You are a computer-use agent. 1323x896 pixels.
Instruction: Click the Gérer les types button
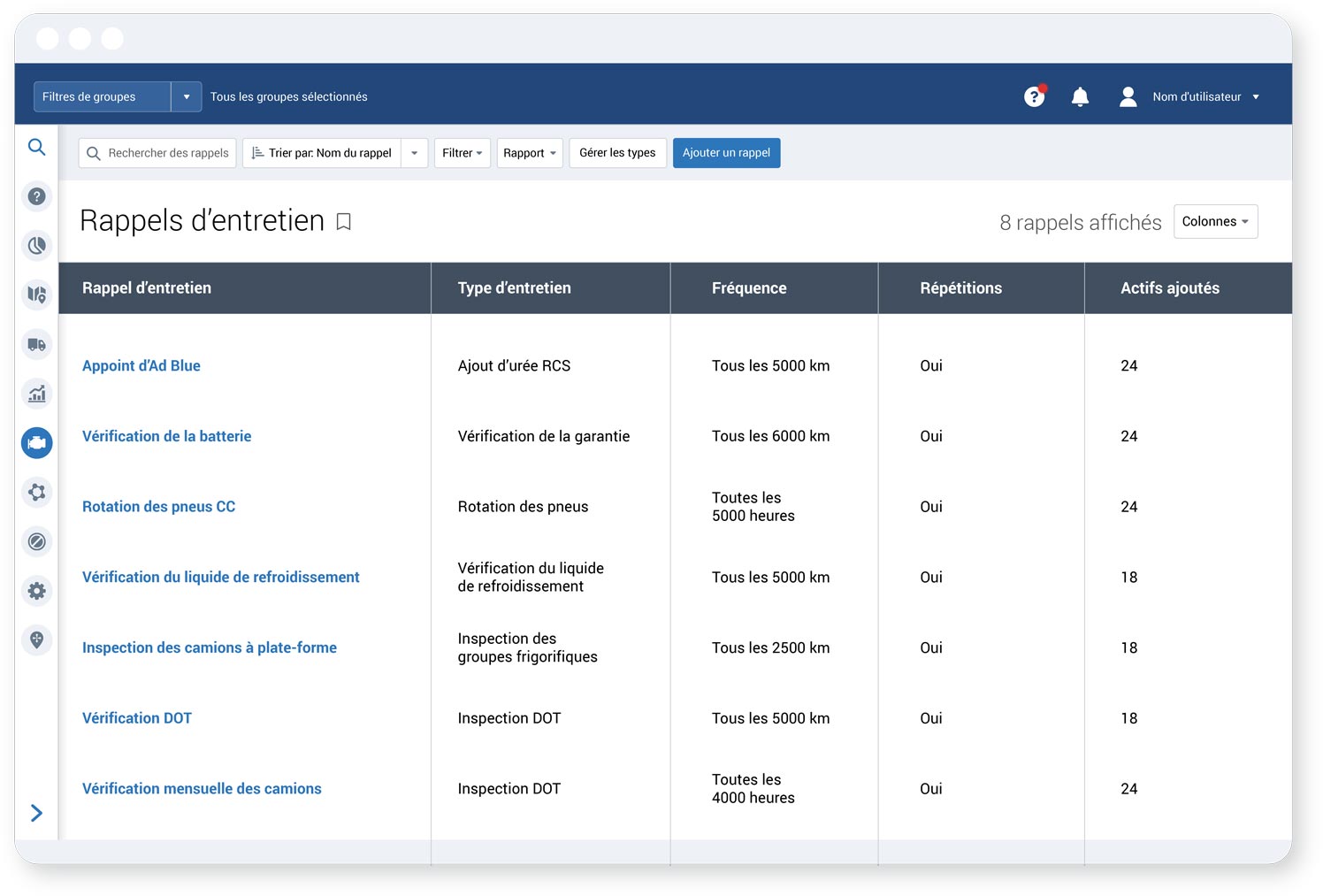[x=617, y=153]
